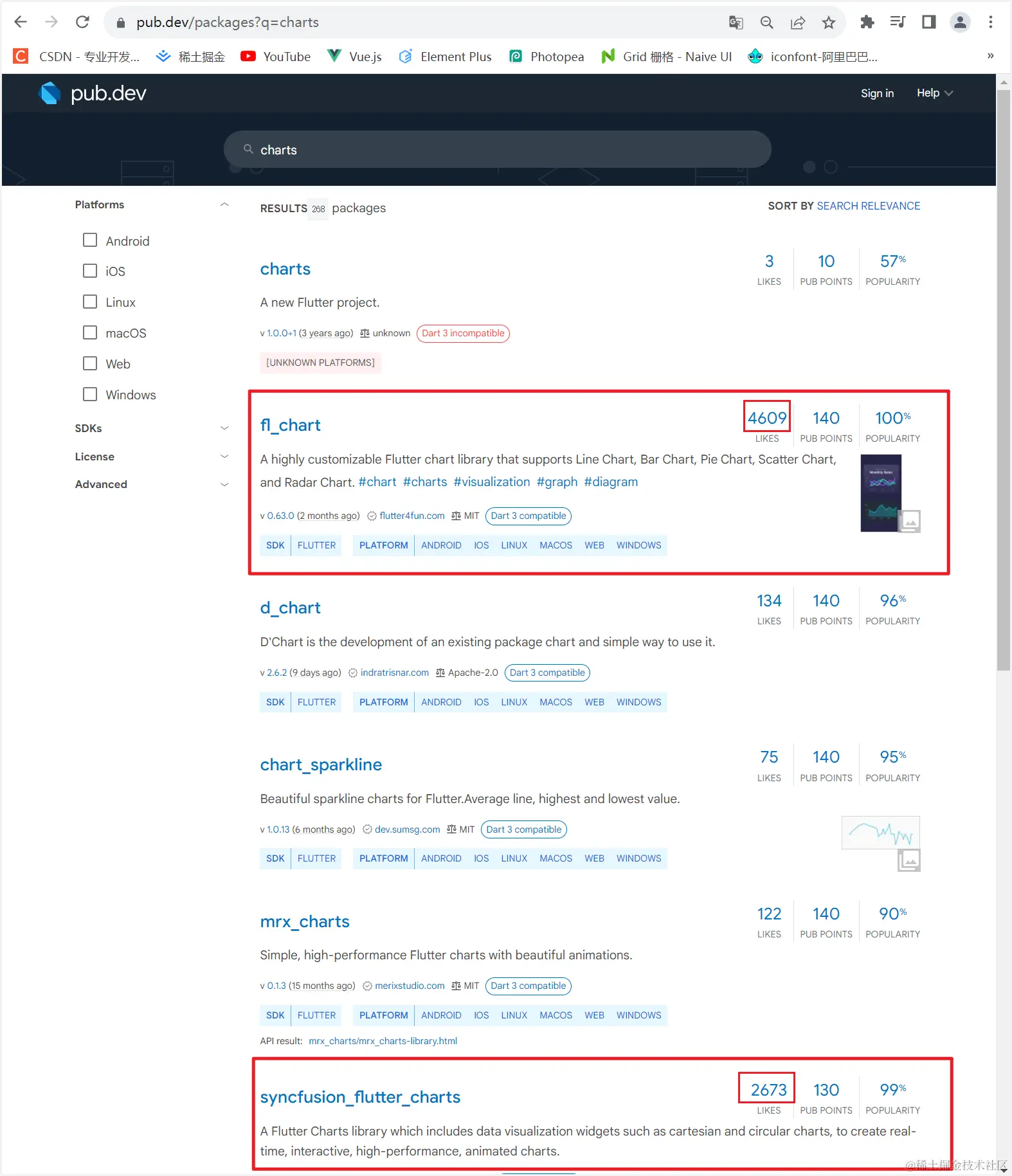Screen dimensions: 1012x1176
Task: Open the Sort by Search Relevance dropdown
Action: click(868, 206)
